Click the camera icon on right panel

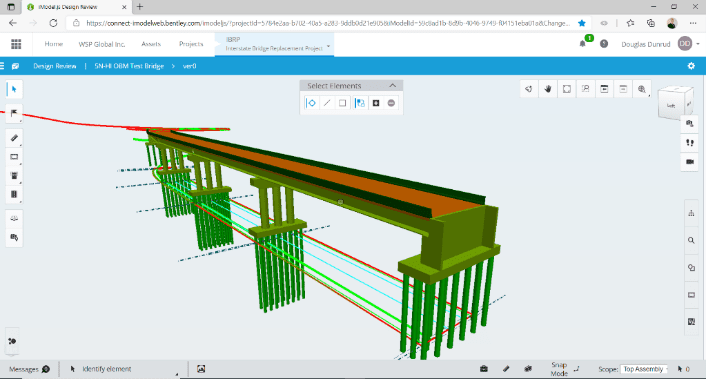(690, 162)
